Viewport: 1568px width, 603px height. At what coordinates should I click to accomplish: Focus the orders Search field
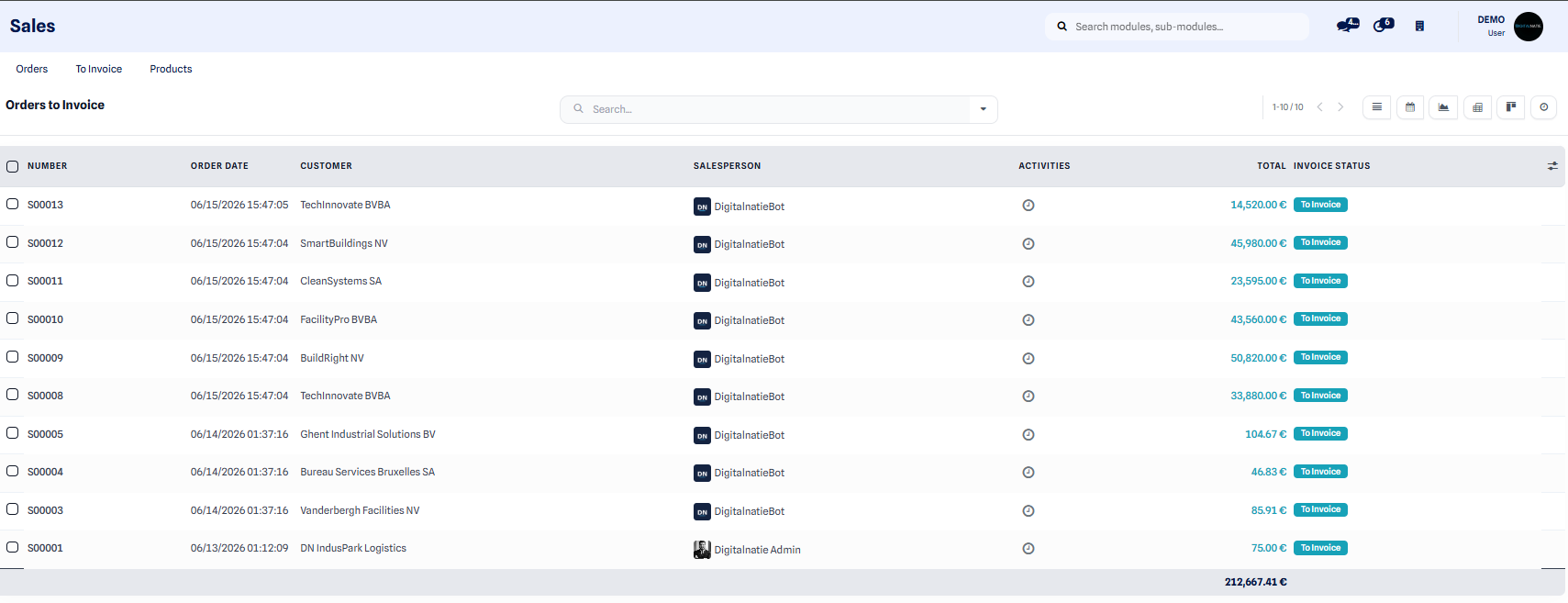pos(778,109)
